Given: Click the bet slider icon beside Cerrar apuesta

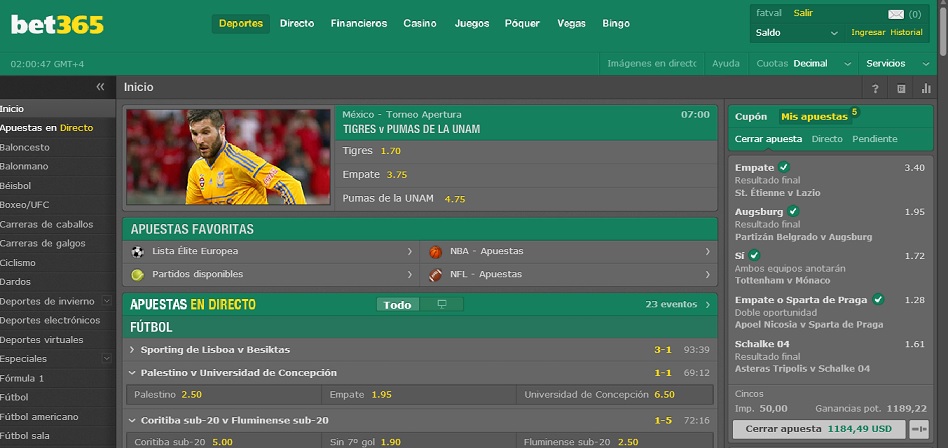Looking at the screenshot, I should click(x=919, y=429).
